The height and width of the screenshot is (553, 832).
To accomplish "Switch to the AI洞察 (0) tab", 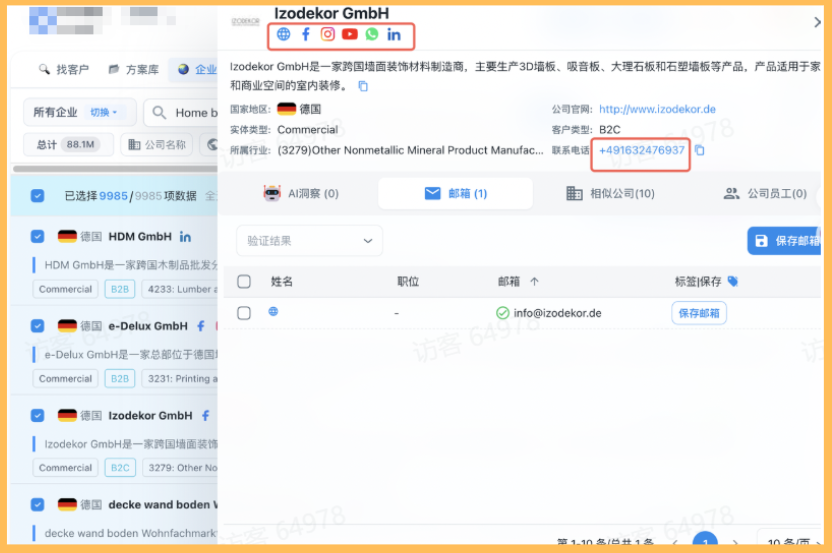I will coord(301,193).
